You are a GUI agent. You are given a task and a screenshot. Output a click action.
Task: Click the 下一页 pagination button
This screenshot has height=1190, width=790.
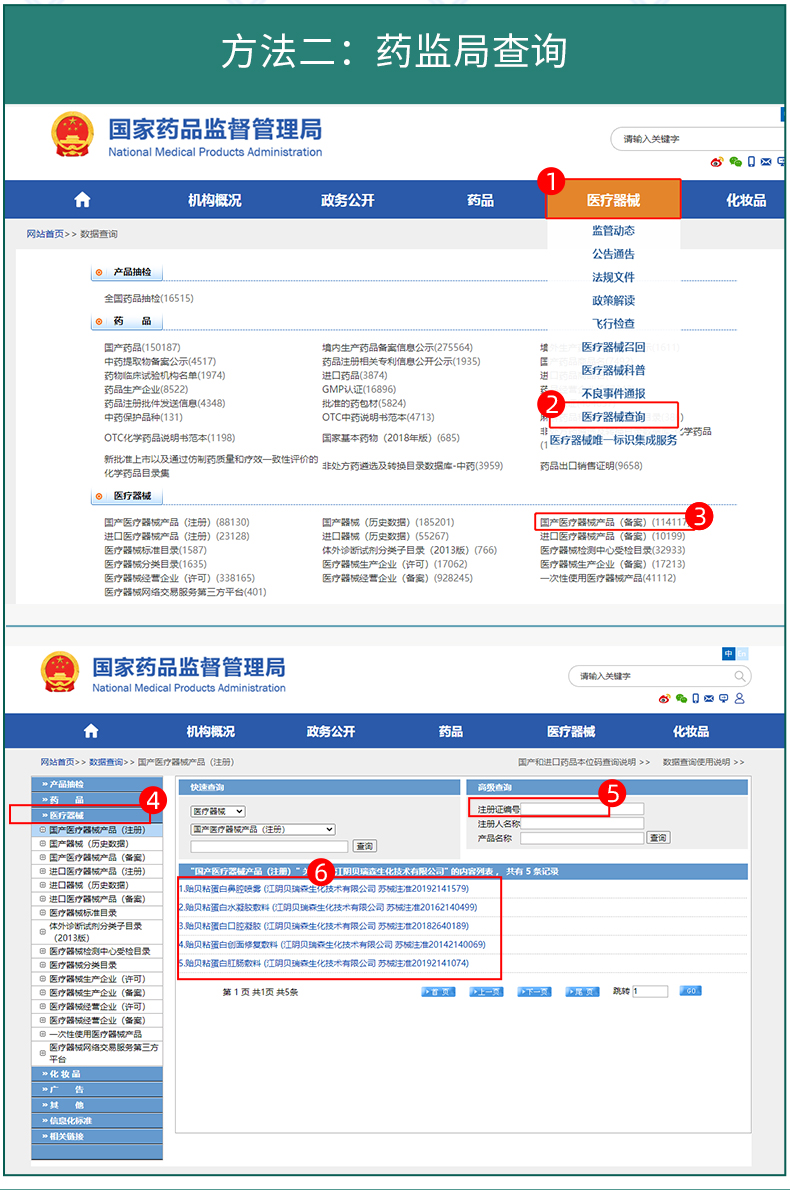point(534,991)
